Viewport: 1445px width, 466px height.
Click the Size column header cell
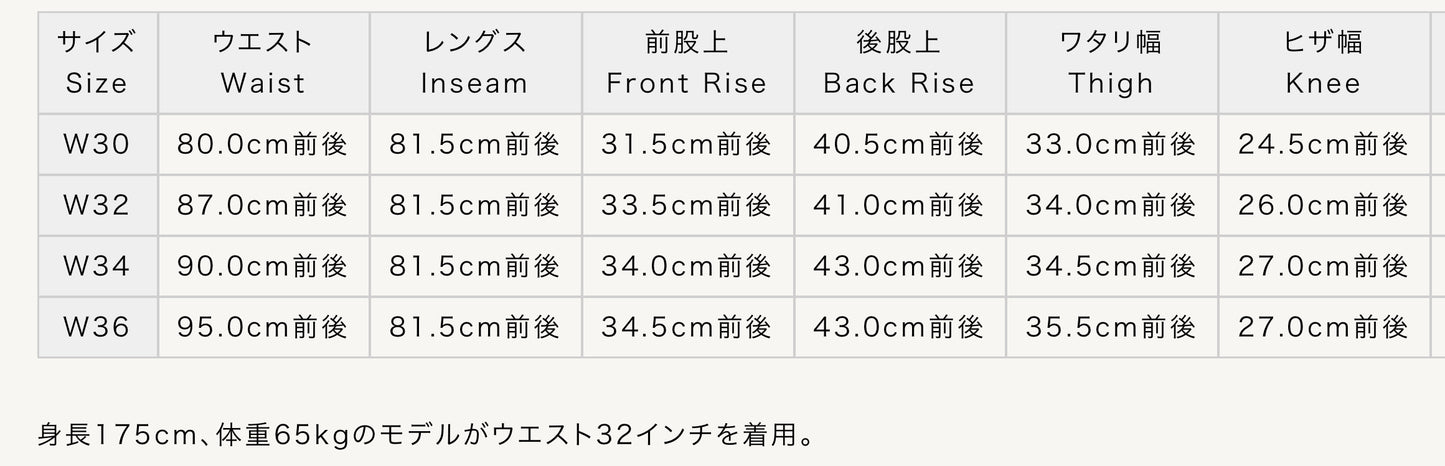point(97,63)
